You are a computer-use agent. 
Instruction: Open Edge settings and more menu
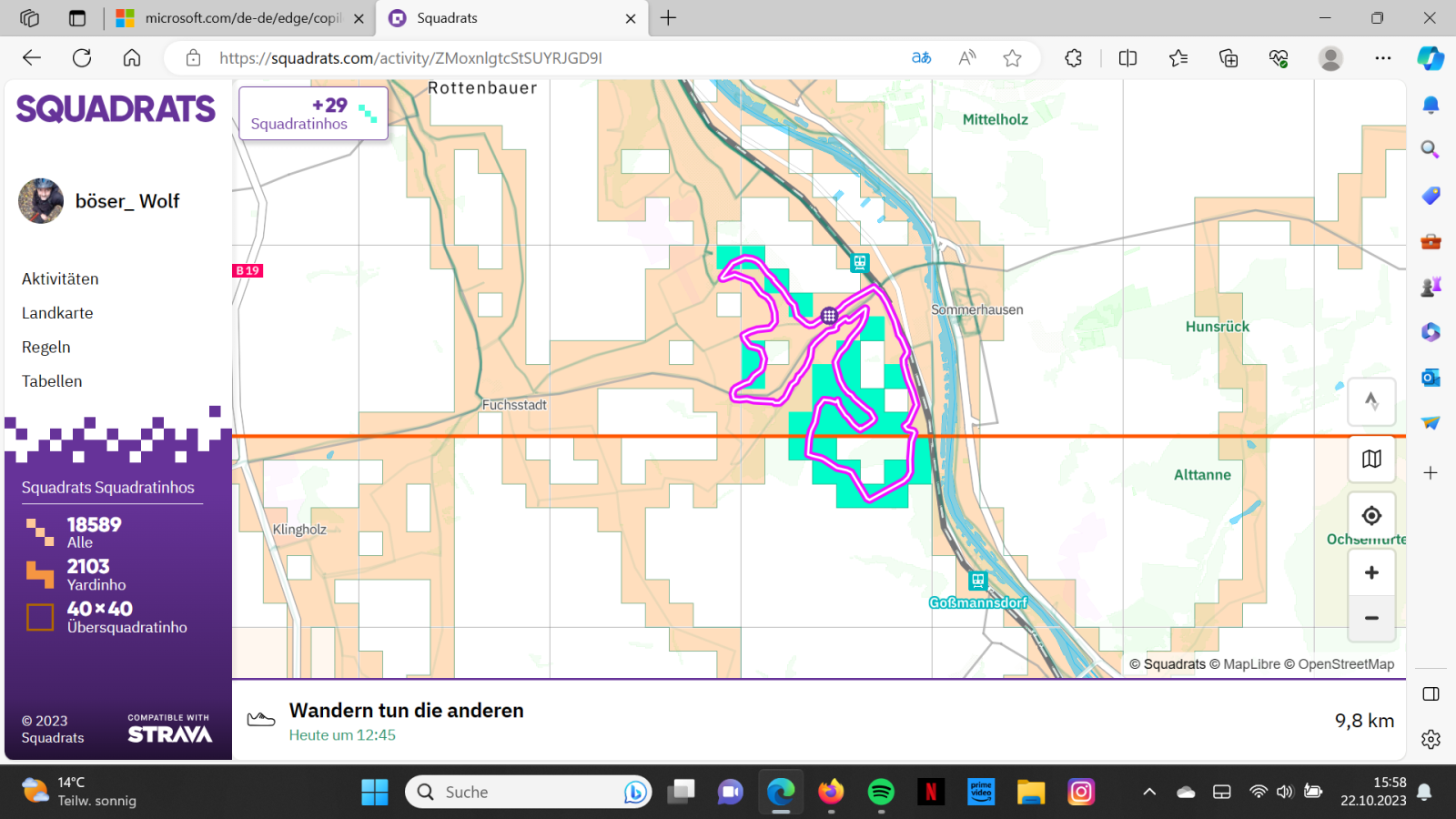[x=1383, y=58]
